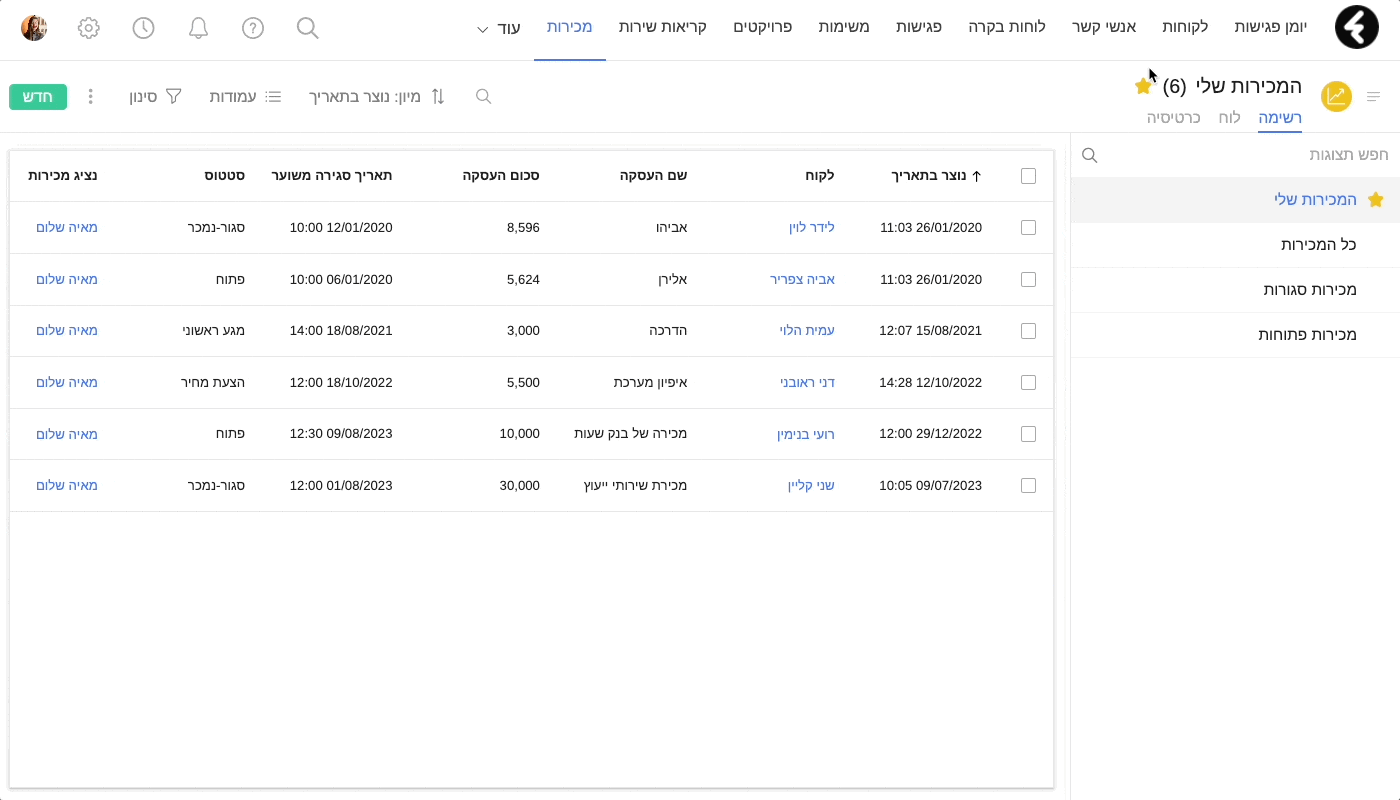Select the כל המכירות view in sidebar
The height and width of the screenshot is (800, 1400).
pos(1235,245)
